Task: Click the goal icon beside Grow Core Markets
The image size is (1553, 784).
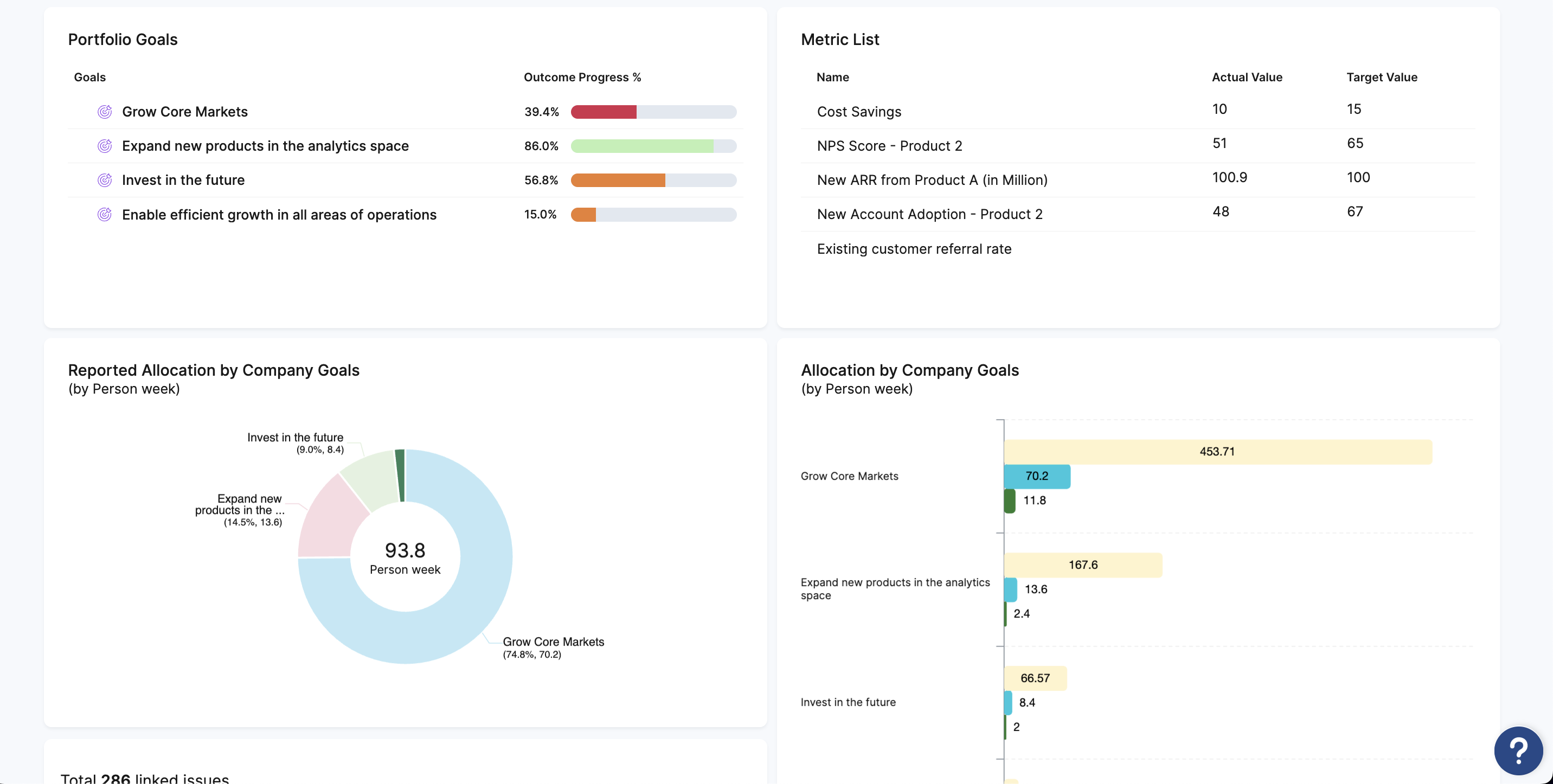Action: pos(104,112)
